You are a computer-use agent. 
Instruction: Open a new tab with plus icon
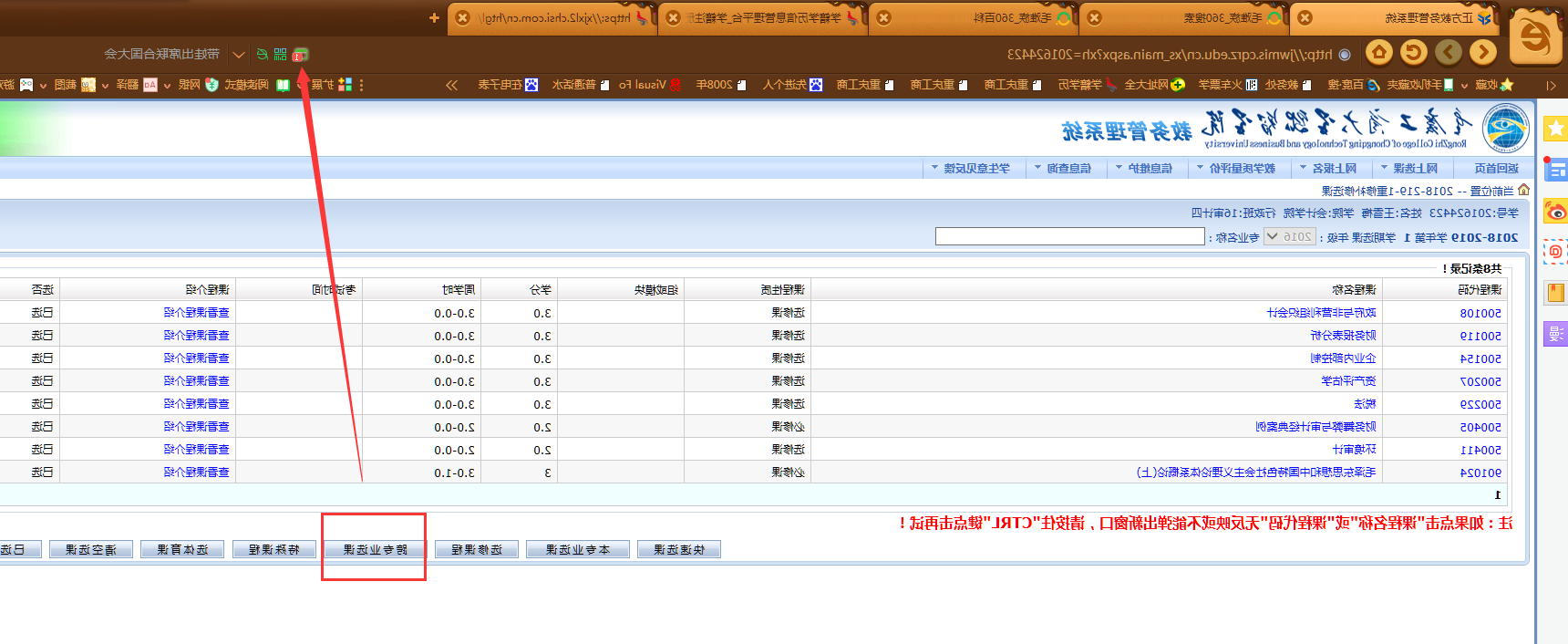[x=434, y=17]
